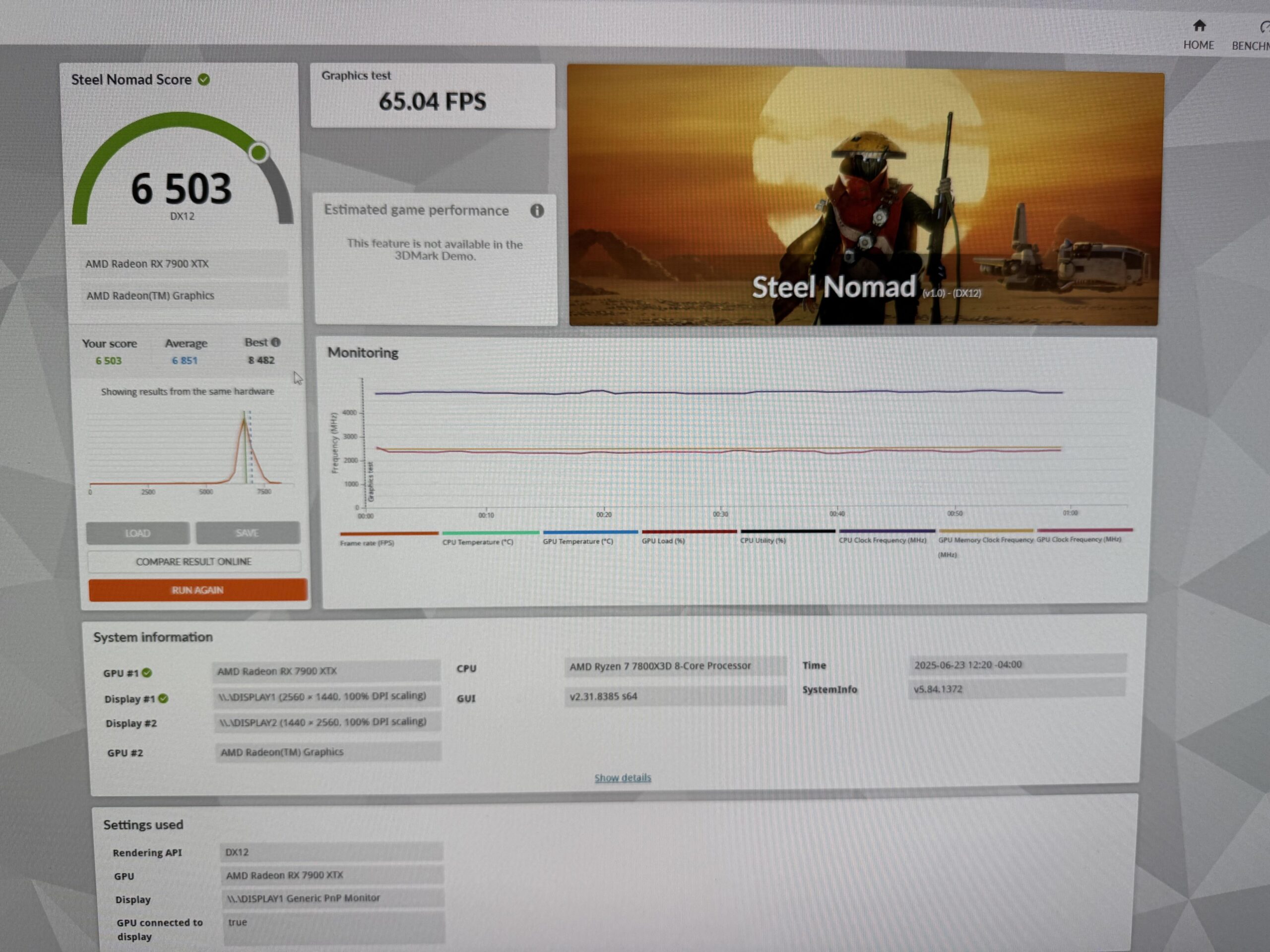Click COMPARE RESULT ONLINE button

194,561
